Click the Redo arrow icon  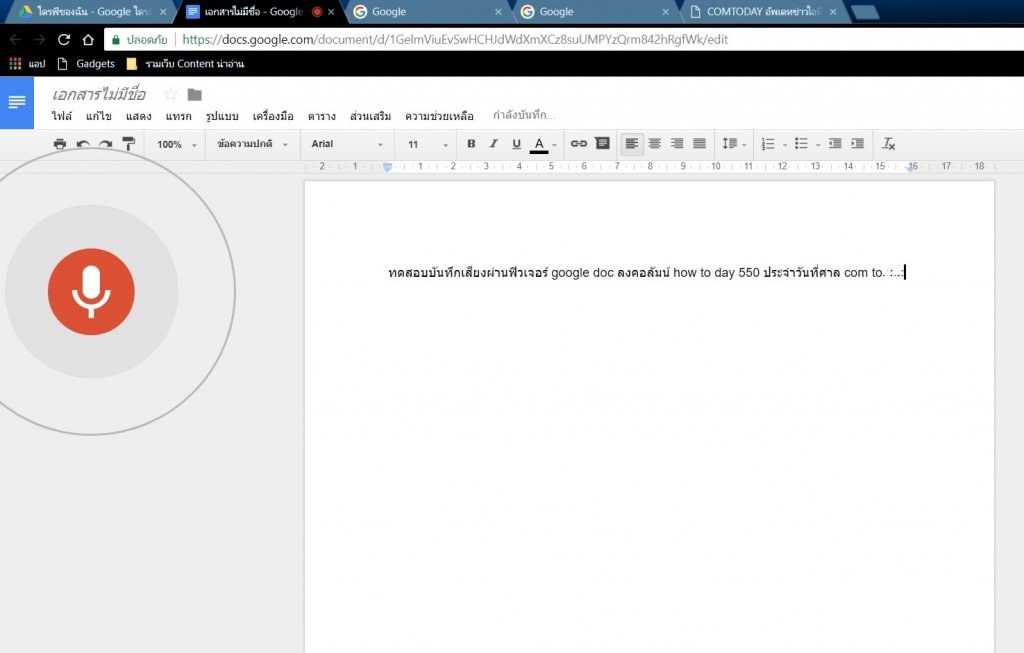(x=105, y=143)
